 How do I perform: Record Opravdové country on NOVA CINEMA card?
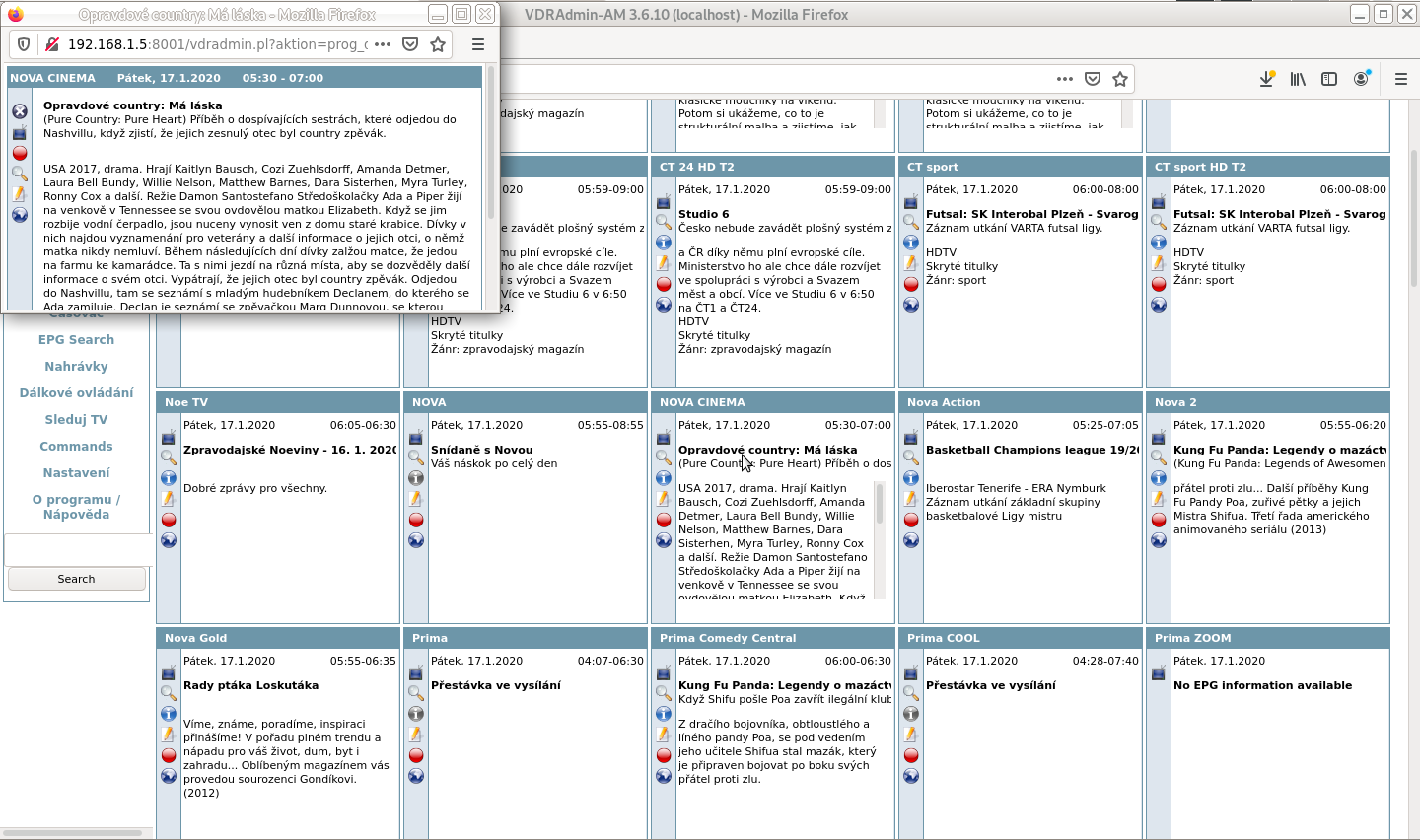[664, 520]
